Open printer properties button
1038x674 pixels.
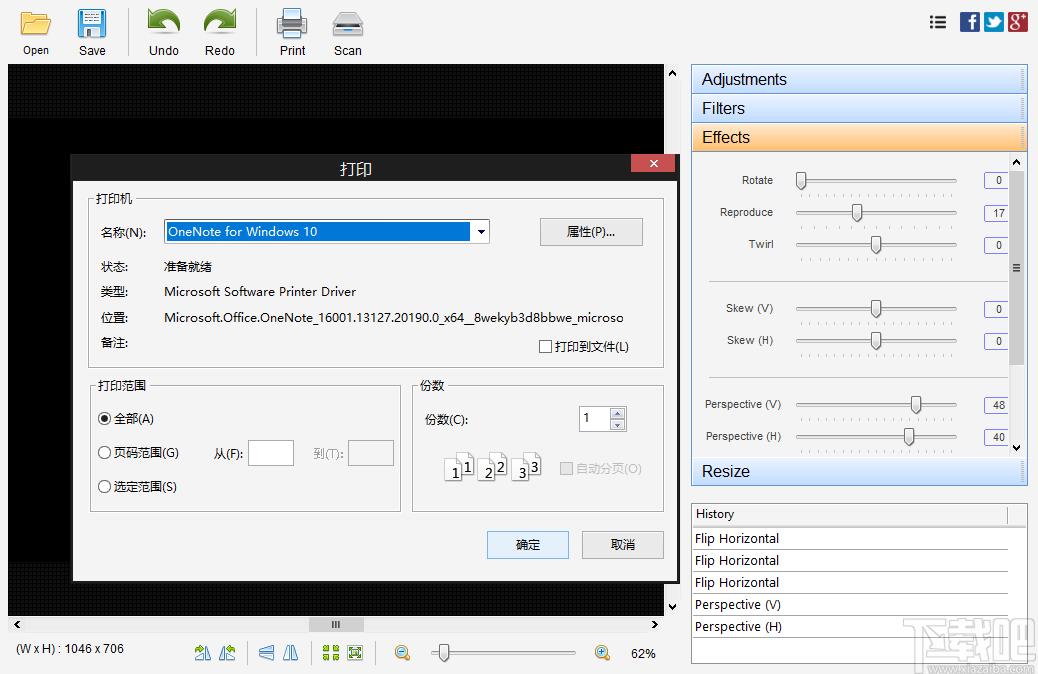coord(591,232)
